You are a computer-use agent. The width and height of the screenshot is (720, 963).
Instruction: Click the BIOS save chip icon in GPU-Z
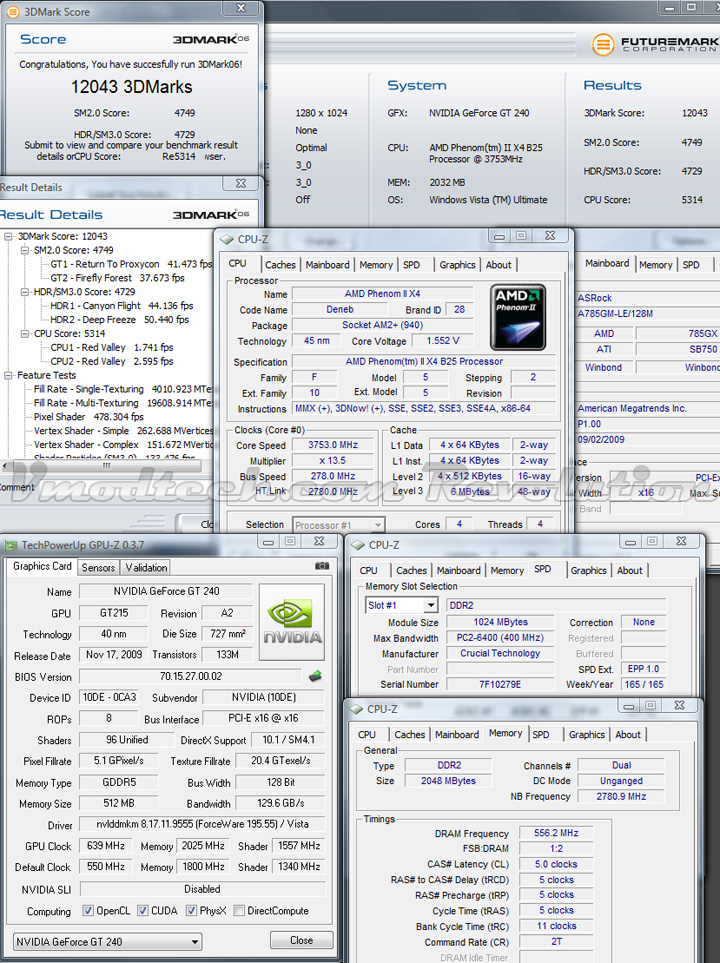tap(315, 676)
